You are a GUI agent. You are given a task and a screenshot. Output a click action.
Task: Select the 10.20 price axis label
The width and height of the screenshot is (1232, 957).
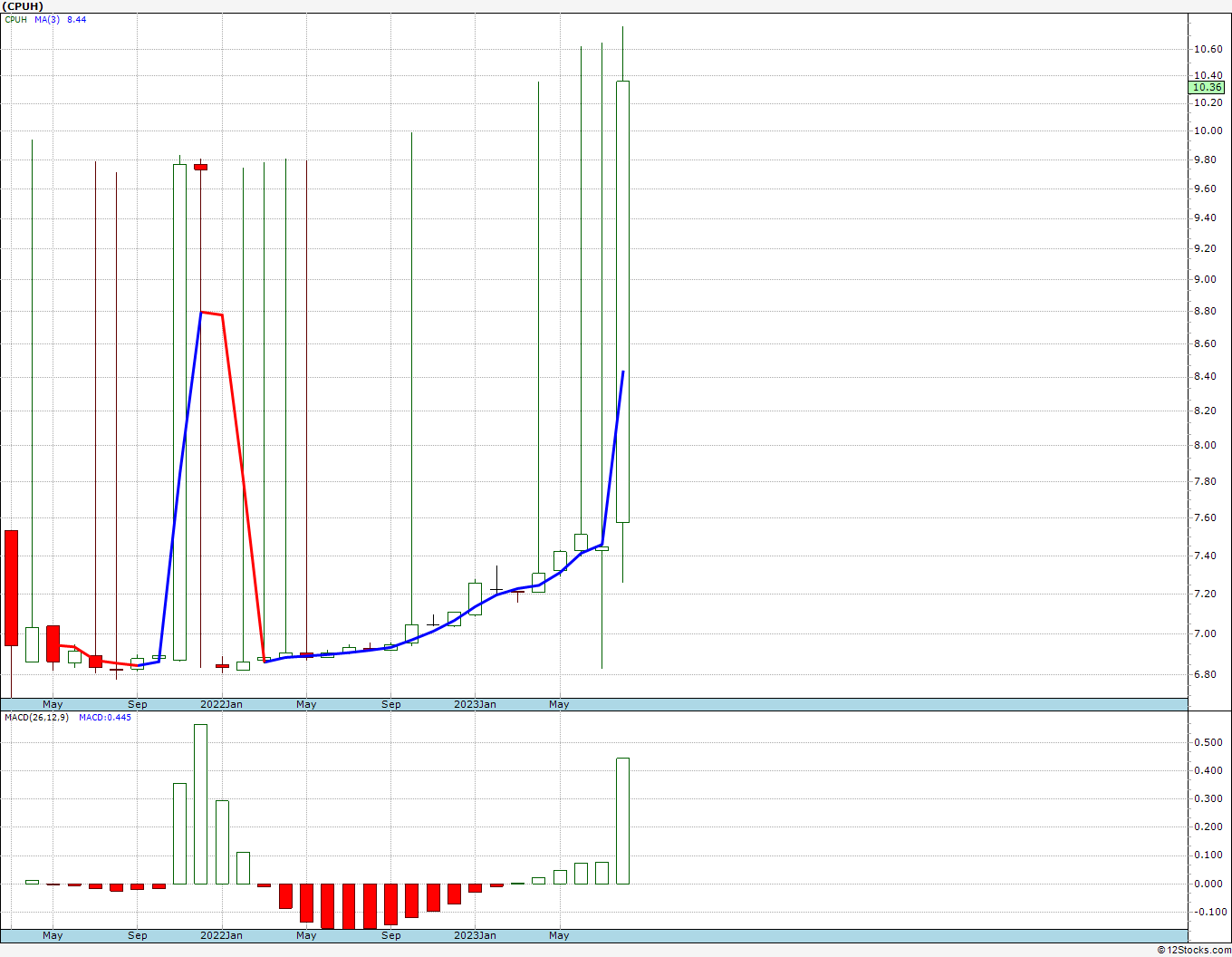(x=1208, y=103)
